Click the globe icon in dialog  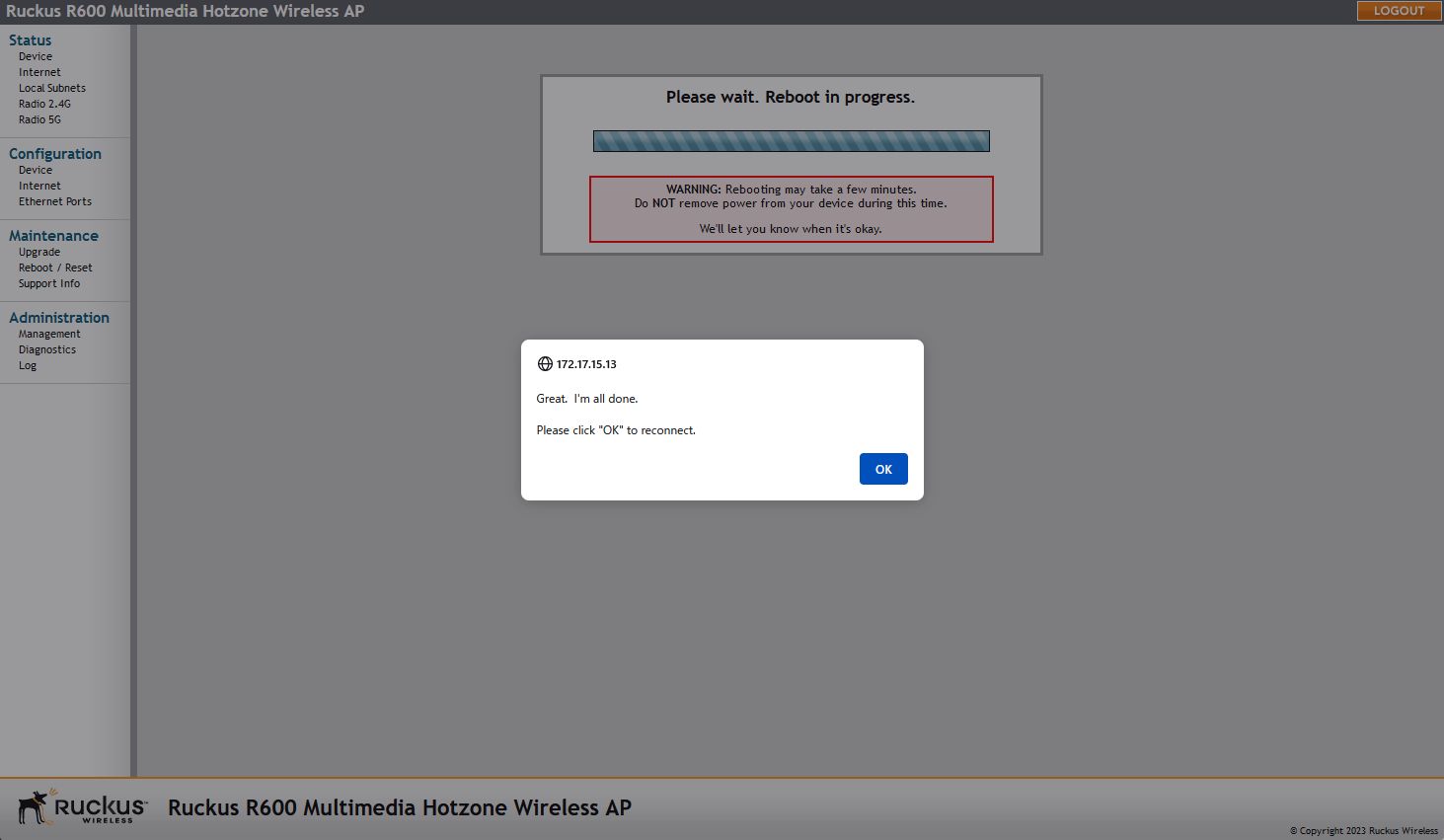tap(545, 364)
